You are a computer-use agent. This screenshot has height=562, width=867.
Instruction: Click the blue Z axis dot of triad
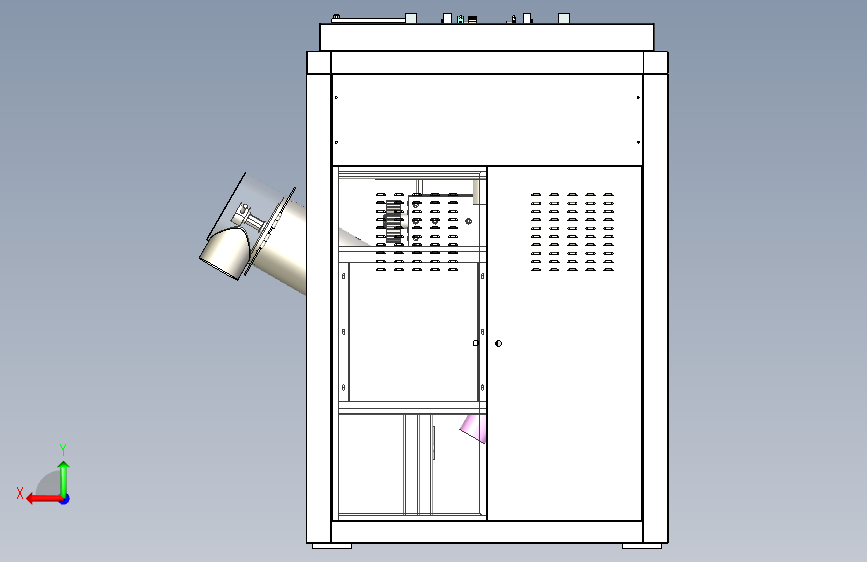(65, 499)
